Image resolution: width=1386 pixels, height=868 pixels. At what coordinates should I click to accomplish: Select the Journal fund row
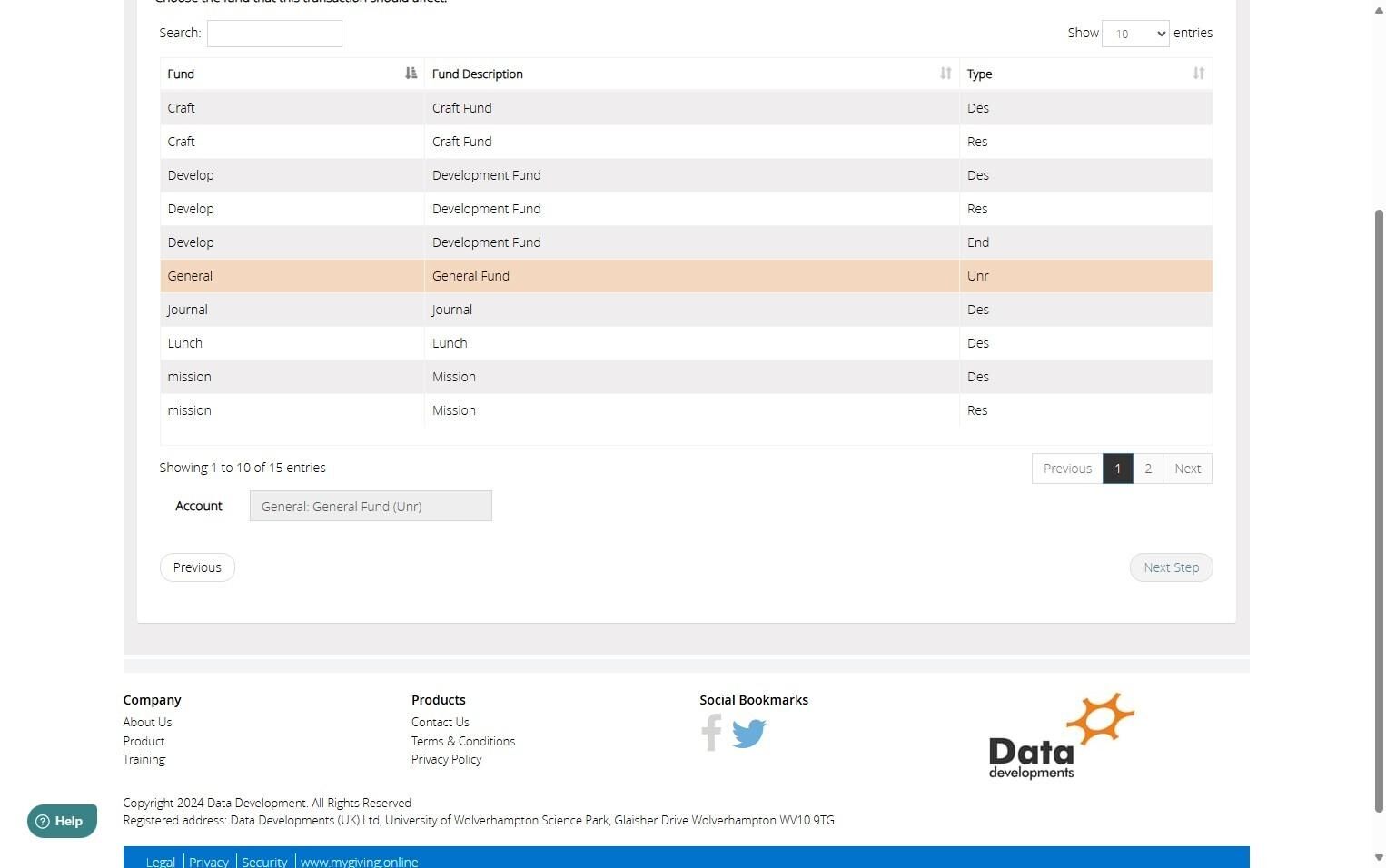coord(686,310)
